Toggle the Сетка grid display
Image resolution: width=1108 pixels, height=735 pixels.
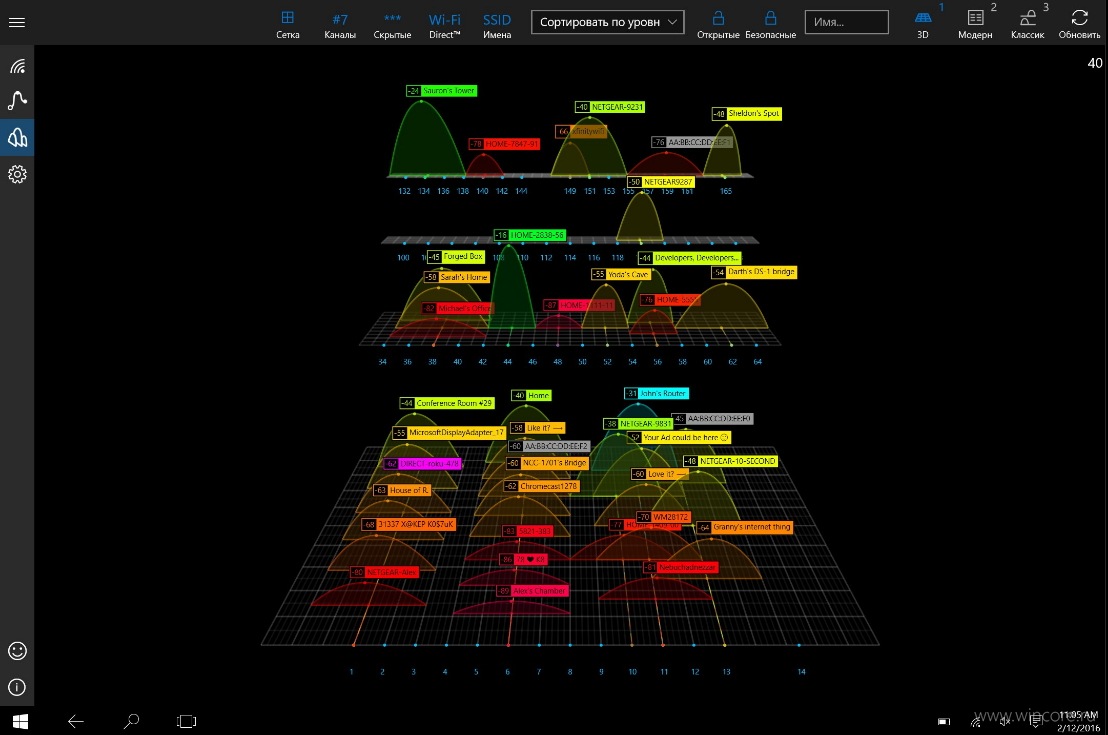click(288, 24)
